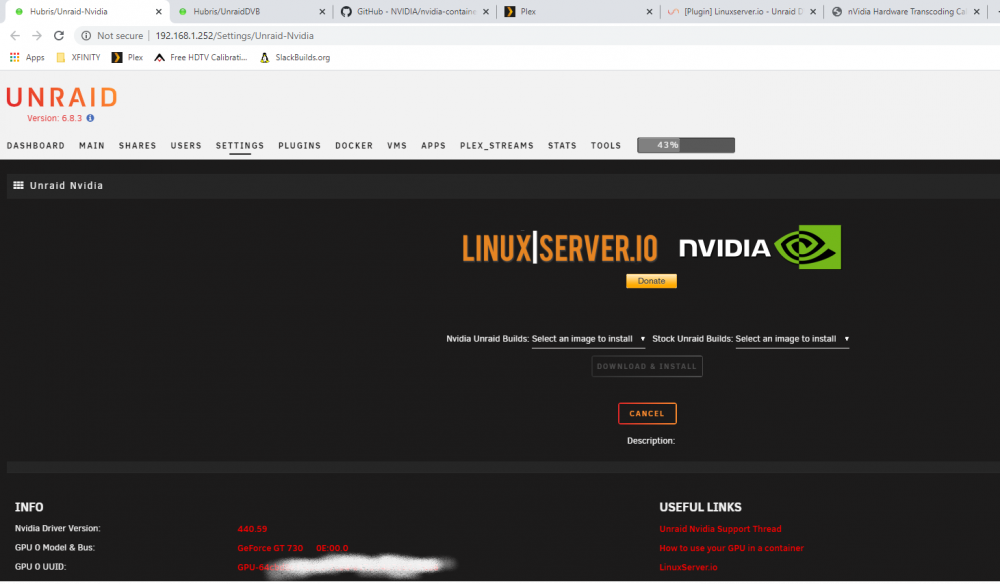Open the XFINITY bookmark folder
The image size is (1000, 584).
(78, 57)
